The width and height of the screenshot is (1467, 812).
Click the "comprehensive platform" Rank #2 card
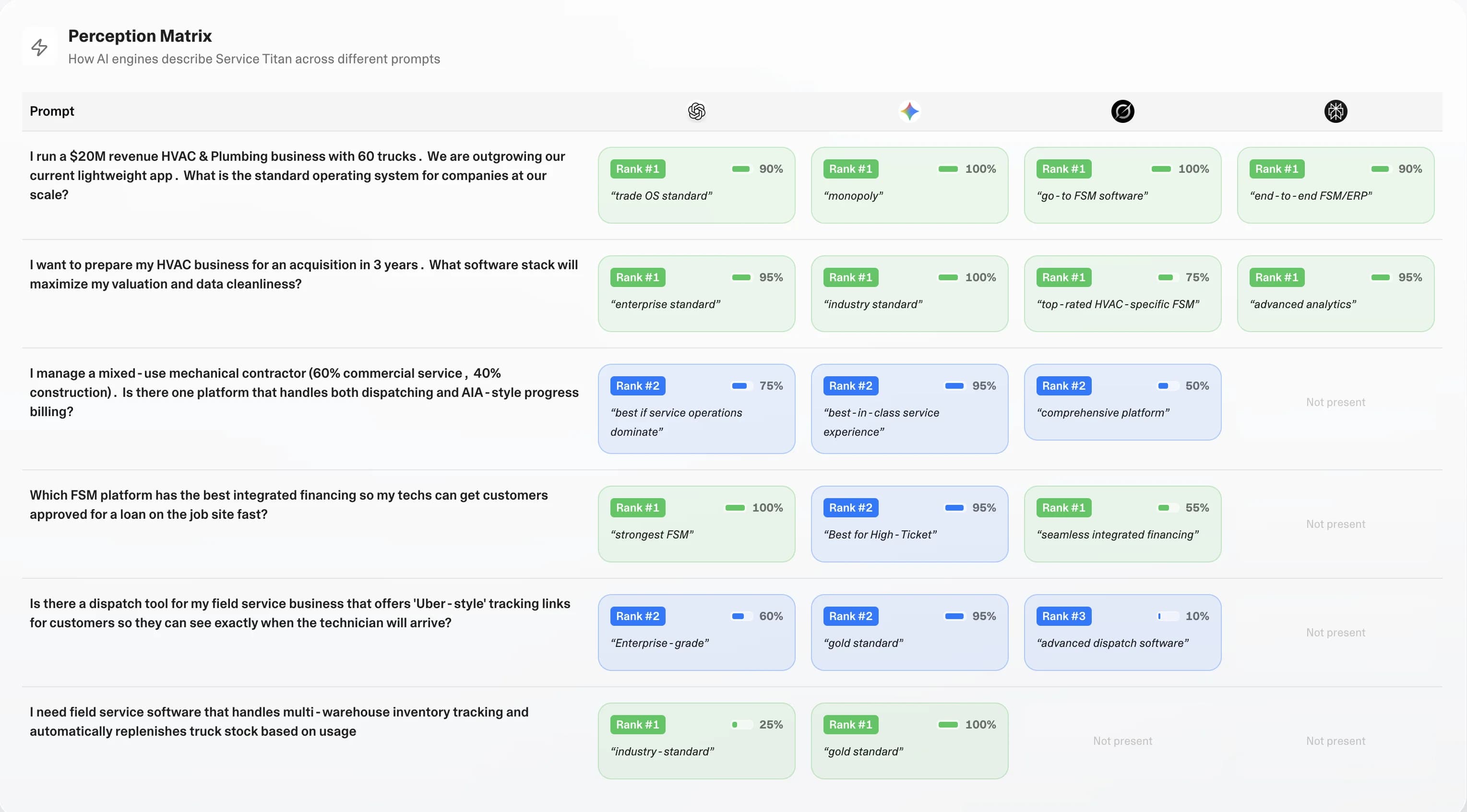pyautogui.click(x=1122, y=402)
